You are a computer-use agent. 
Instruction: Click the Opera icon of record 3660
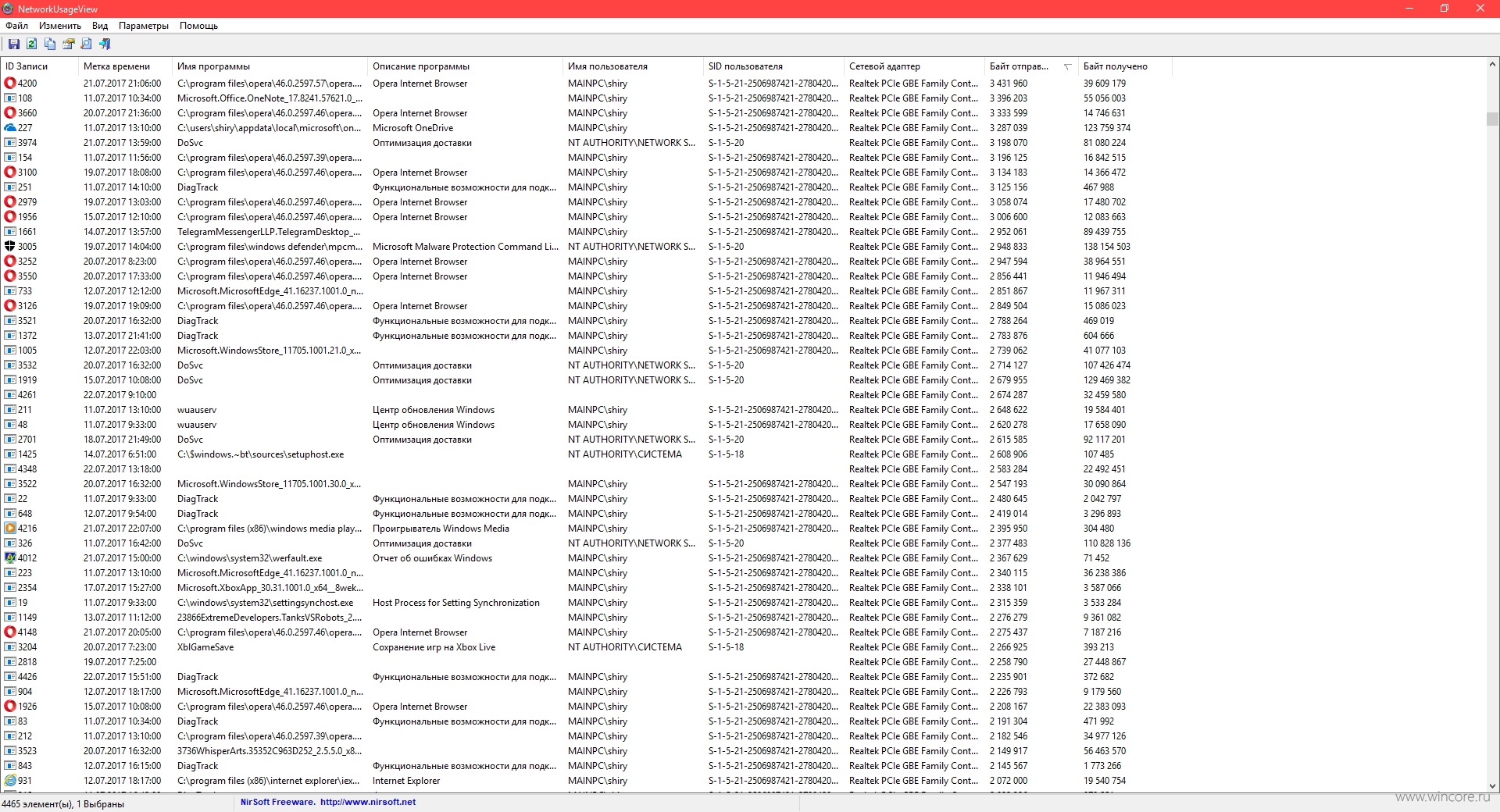[10, 112]
